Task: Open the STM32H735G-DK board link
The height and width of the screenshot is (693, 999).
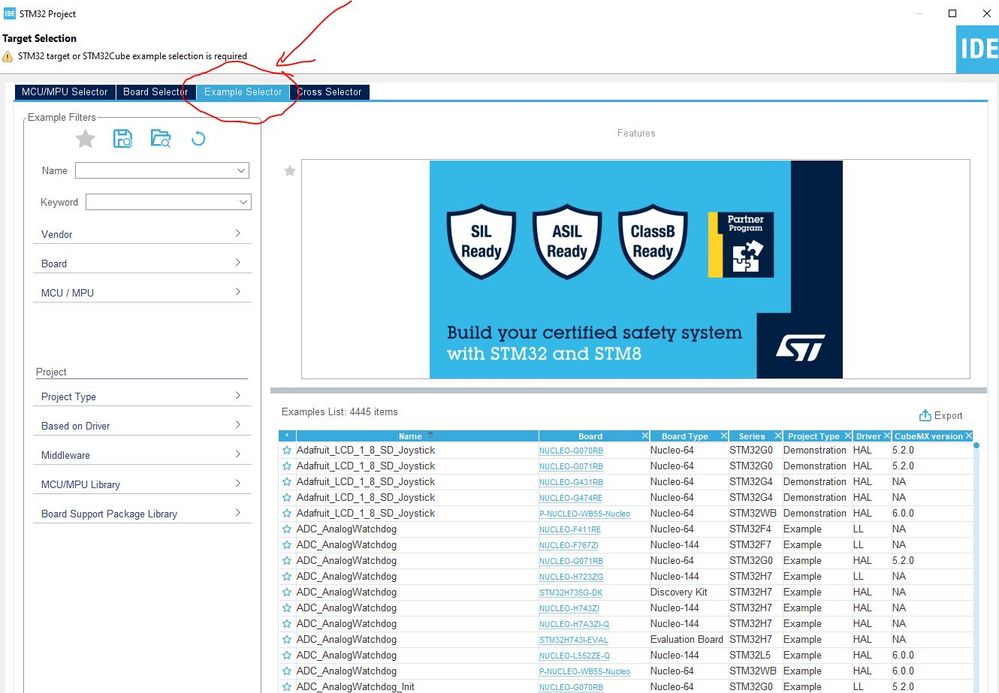Action: (x=570, y=592)
